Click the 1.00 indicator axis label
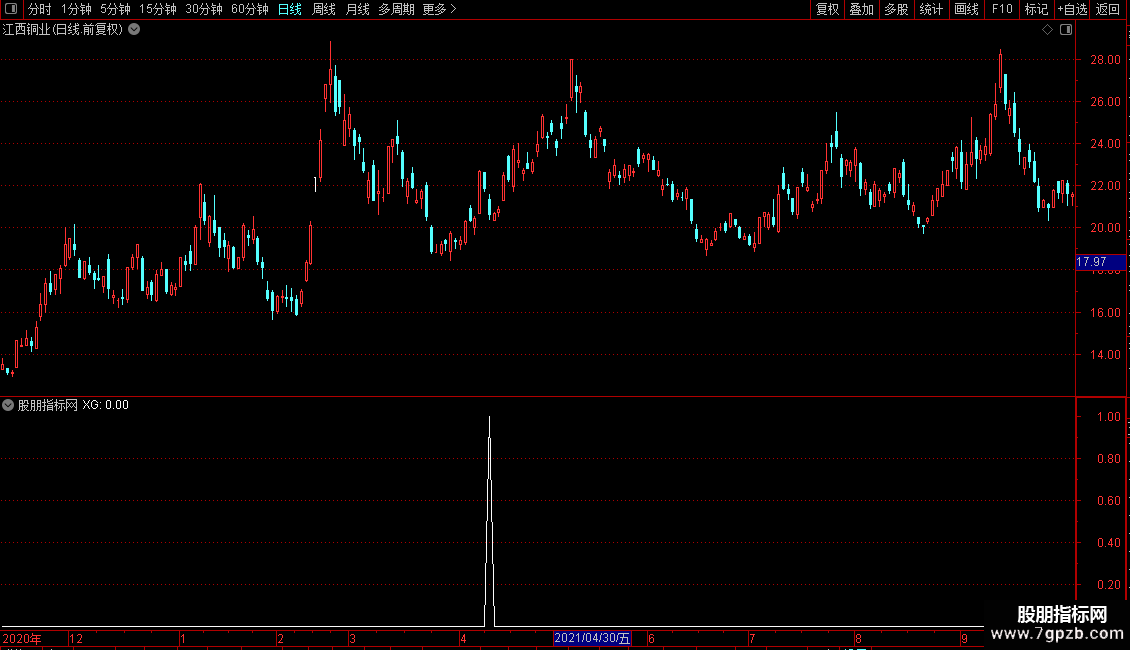Screen dimensions: 1130x650 click(x=1108, y=417)
